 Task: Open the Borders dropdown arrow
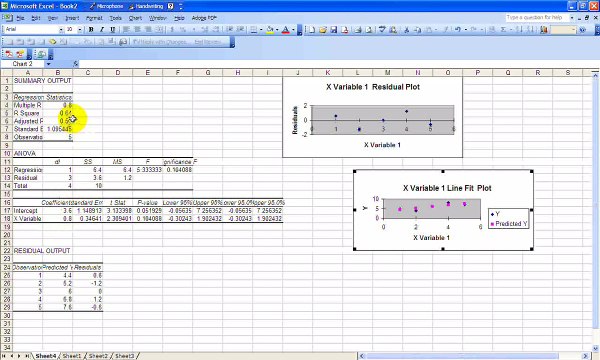pyautogui.click(x=261, y=29)
